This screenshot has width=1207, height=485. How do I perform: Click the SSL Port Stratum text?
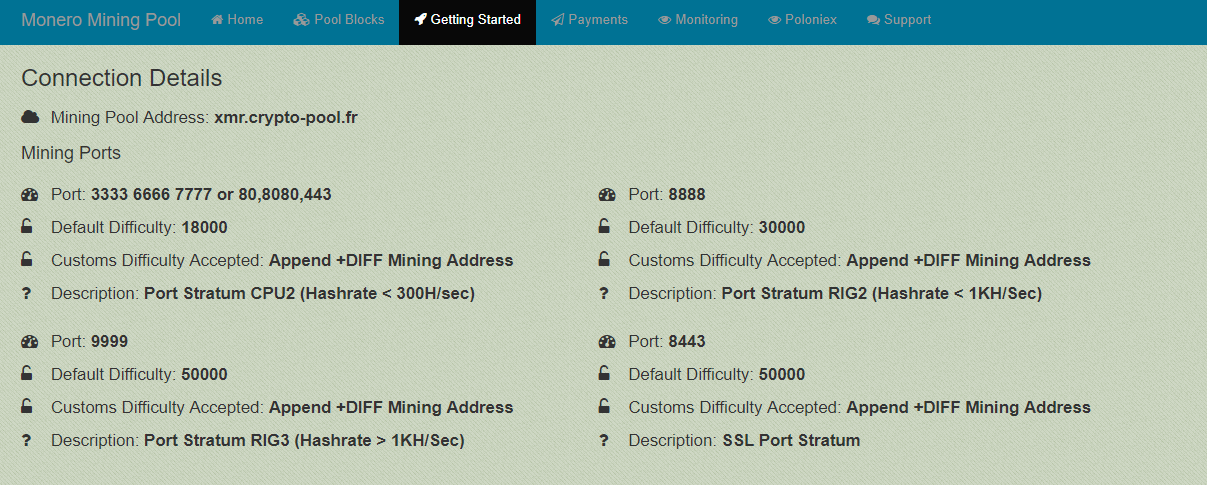[x=791, y=441]
